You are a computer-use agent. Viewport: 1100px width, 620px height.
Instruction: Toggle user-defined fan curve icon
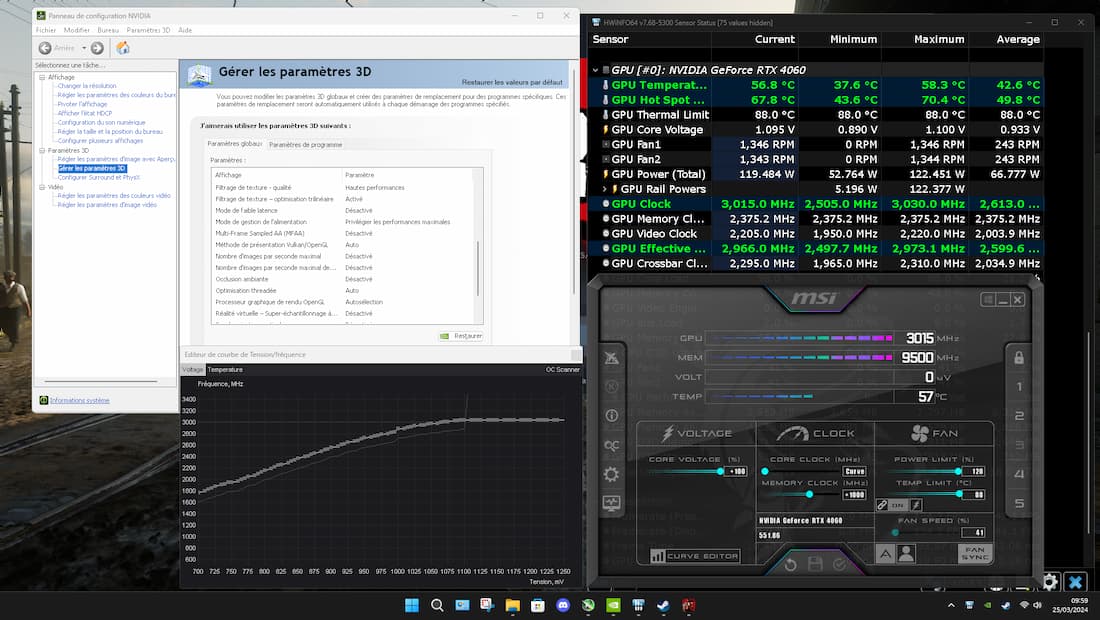pyautogui.click(x=906, y=554)
